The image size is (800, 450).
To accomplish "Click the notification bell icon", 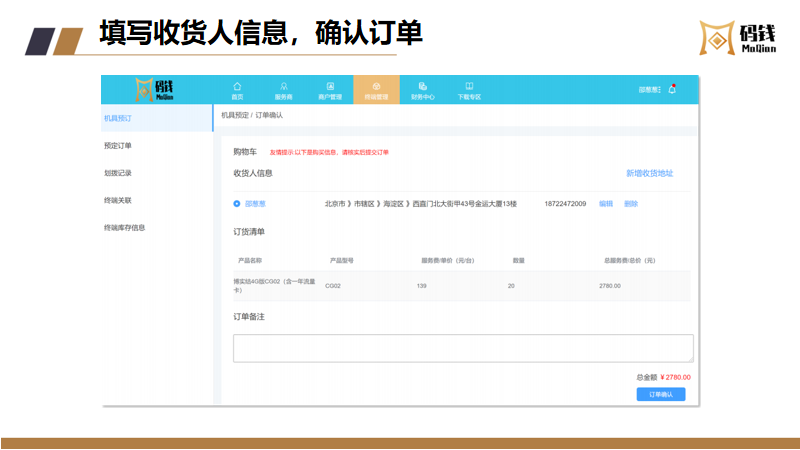I will [x=672, y=89].
